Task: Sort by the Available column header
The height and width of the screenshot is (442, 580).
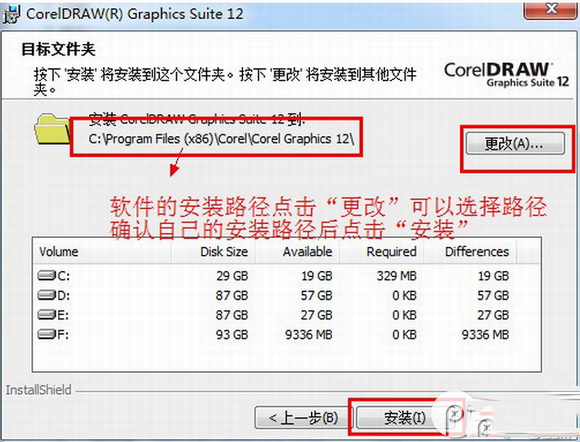Action: (297, 252)
